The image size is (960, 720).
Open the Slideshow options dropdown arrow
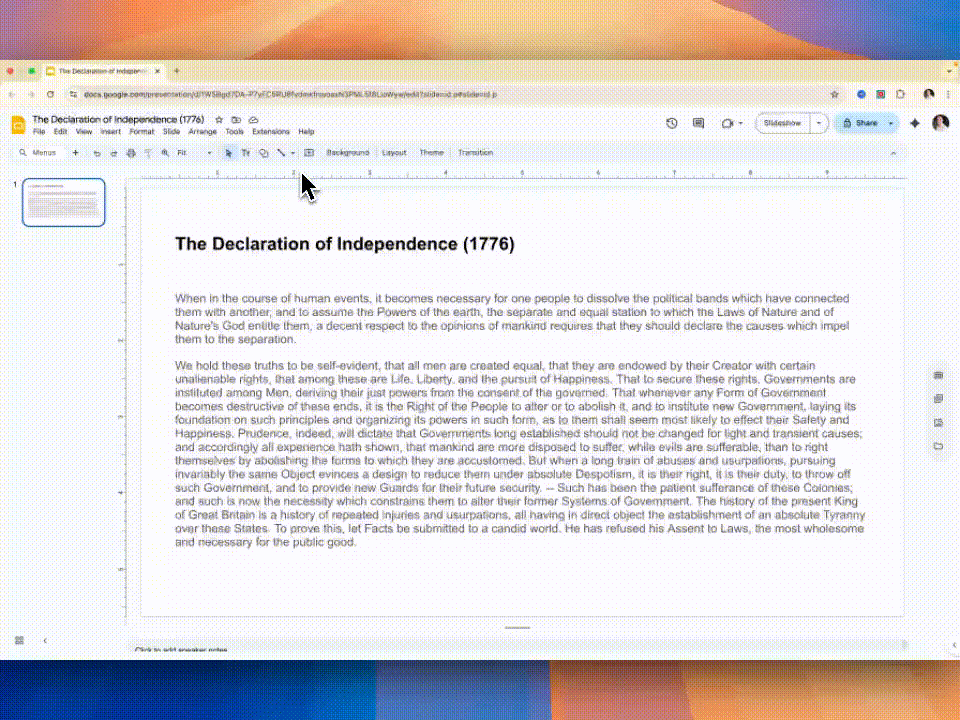(818, 123)
